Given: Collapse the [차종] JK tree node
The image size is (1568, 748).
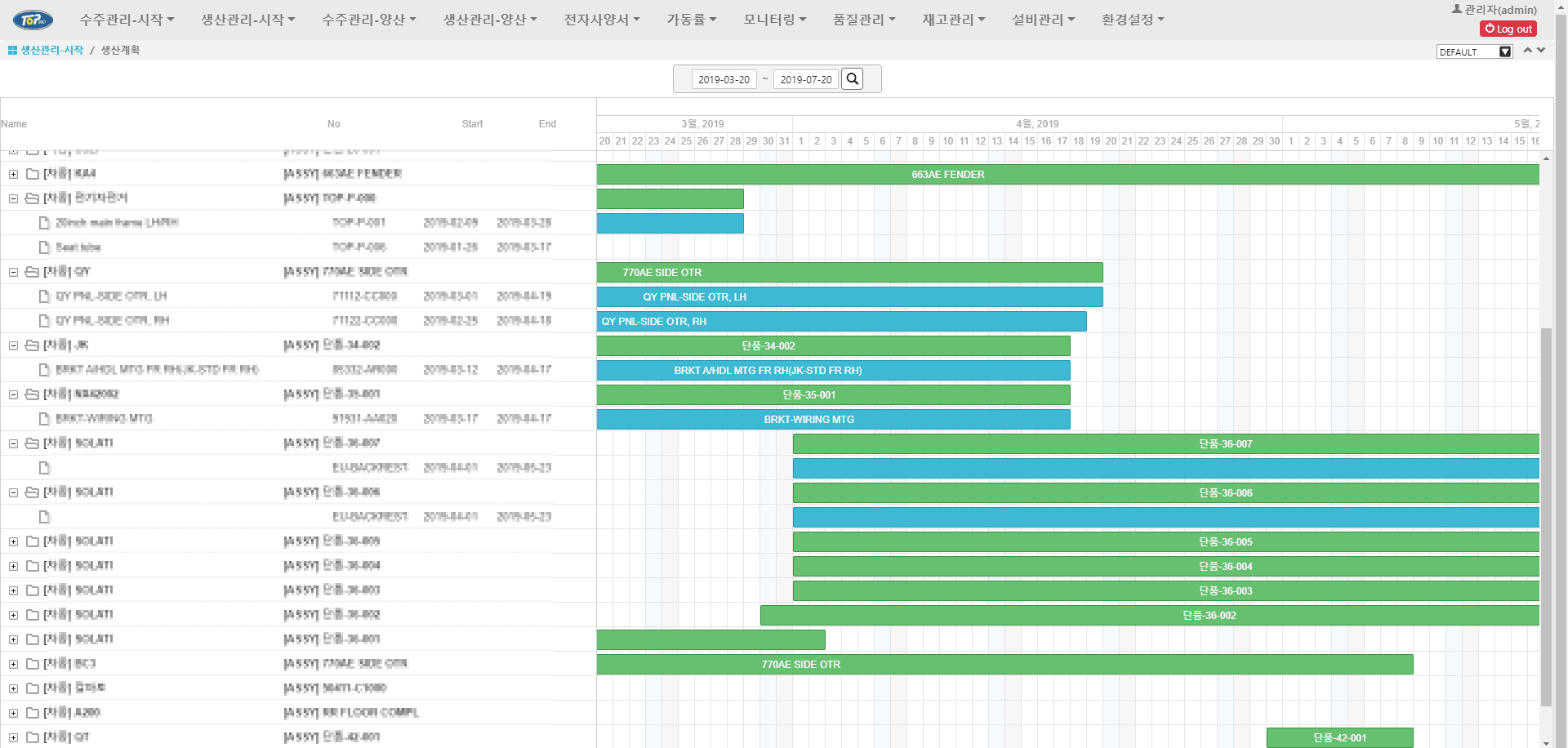Looking at the screenshot, I should pos(13,345).
